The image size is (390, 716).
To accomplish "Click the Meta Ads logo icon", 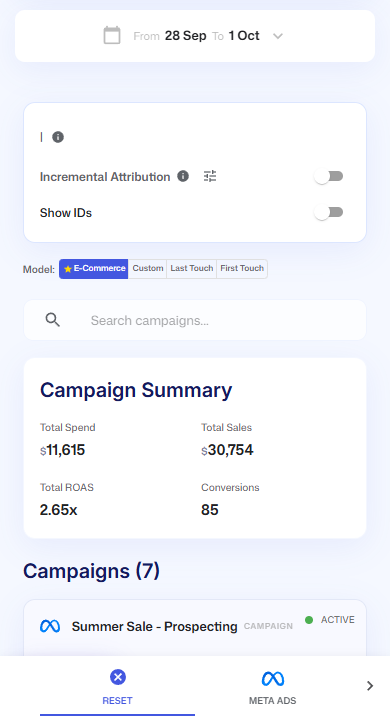I will coord(273,679).
